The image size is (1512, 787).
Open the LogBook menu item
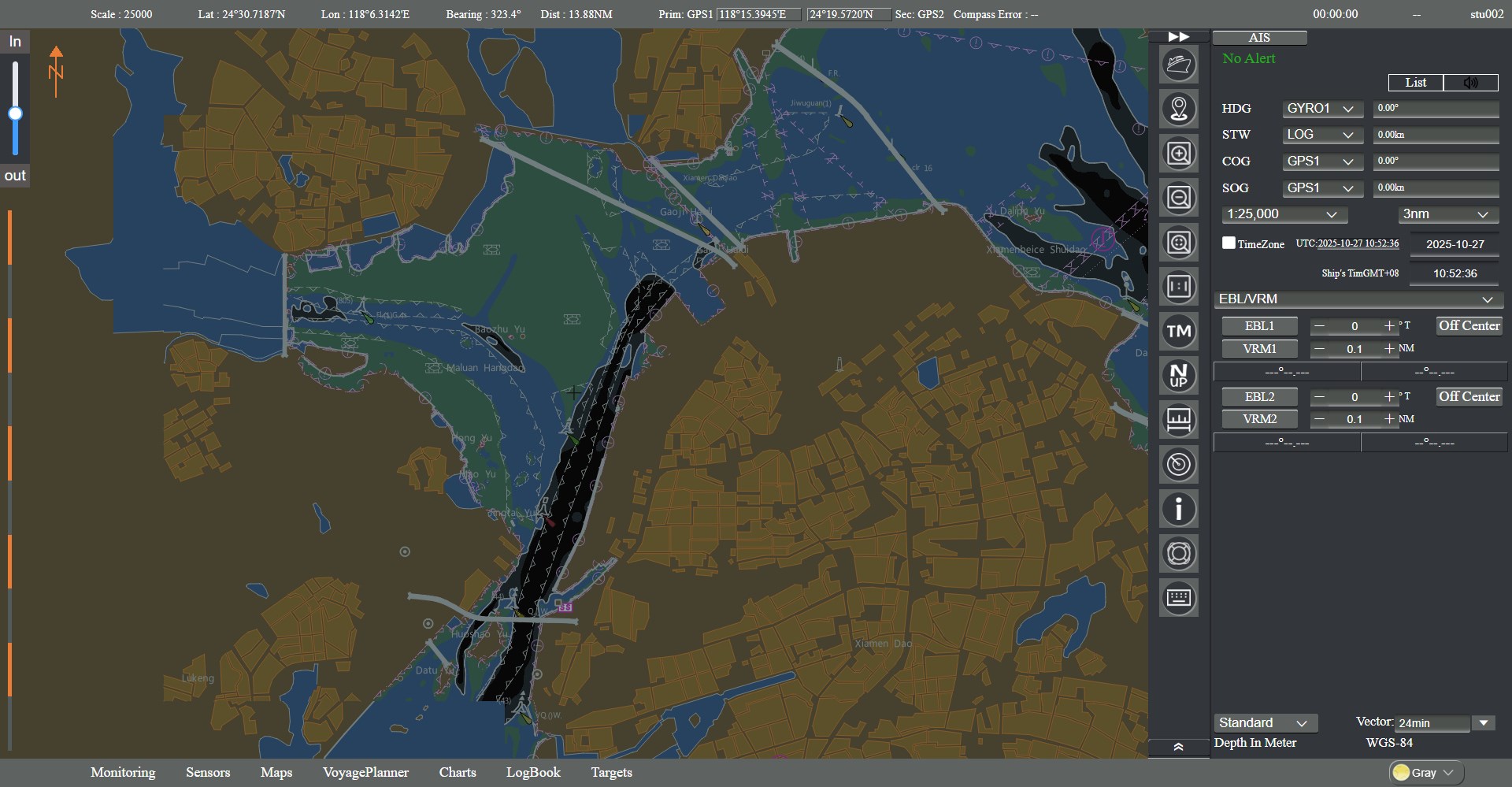[533, 772]
